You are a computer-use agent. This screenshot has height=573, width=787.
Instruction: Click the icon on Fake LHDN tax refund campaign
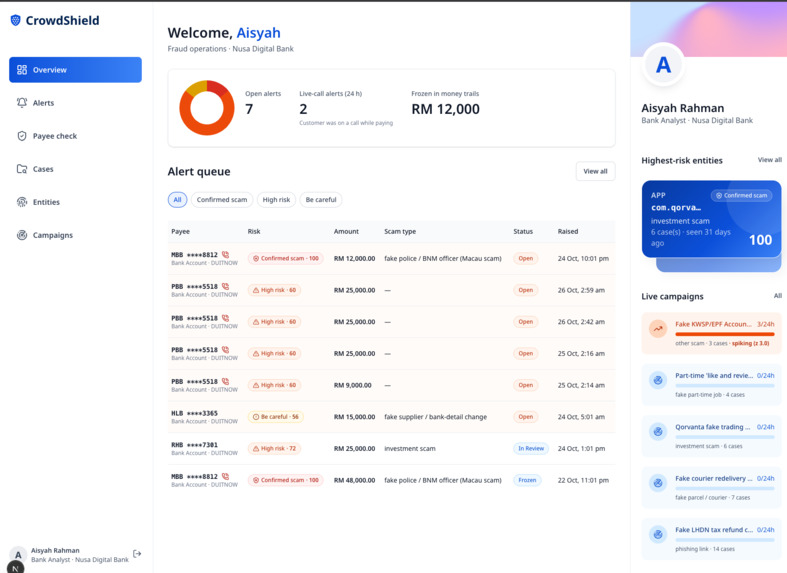click(658, 534)
